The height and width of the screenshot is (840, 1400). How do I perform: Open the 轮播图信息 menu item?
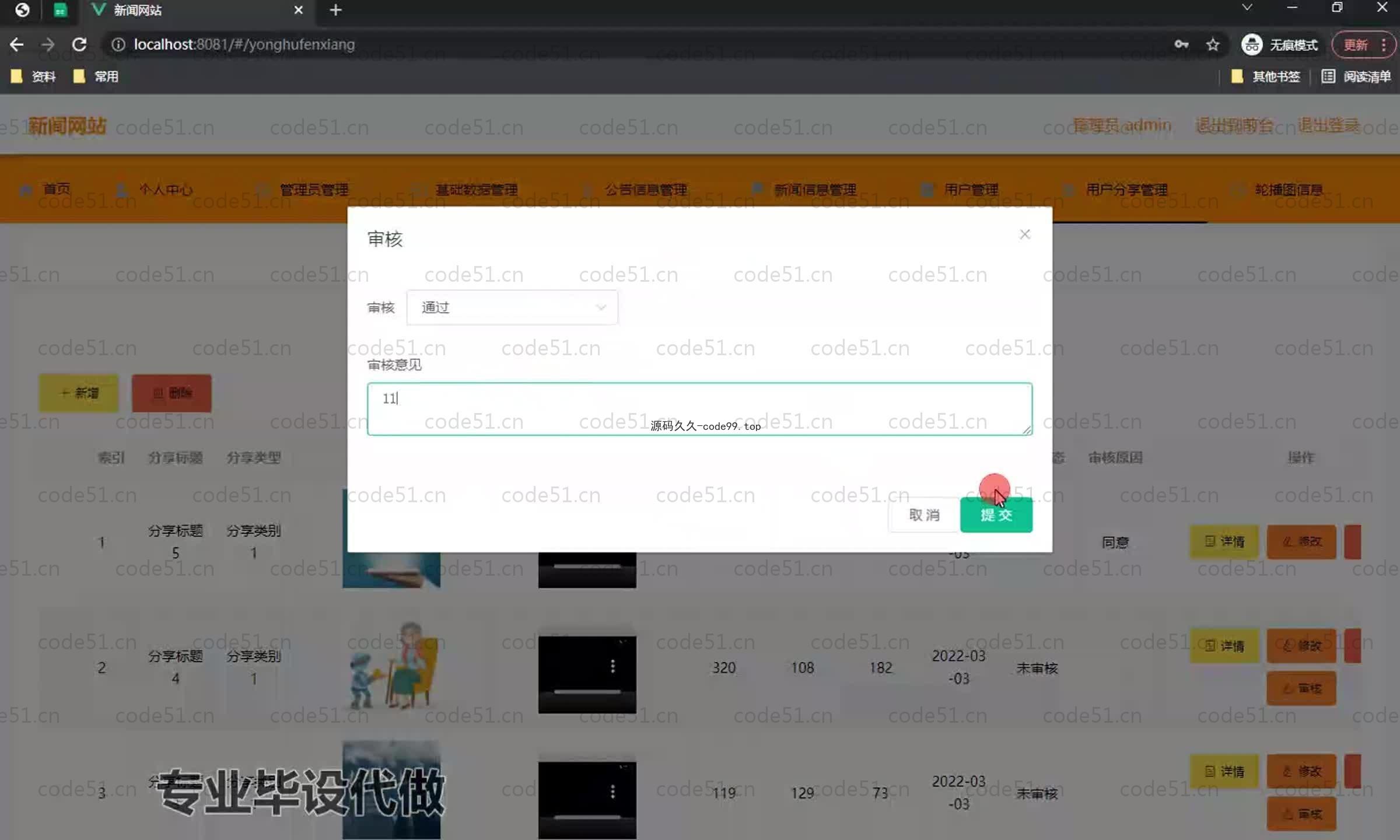tap(1277, 190)
